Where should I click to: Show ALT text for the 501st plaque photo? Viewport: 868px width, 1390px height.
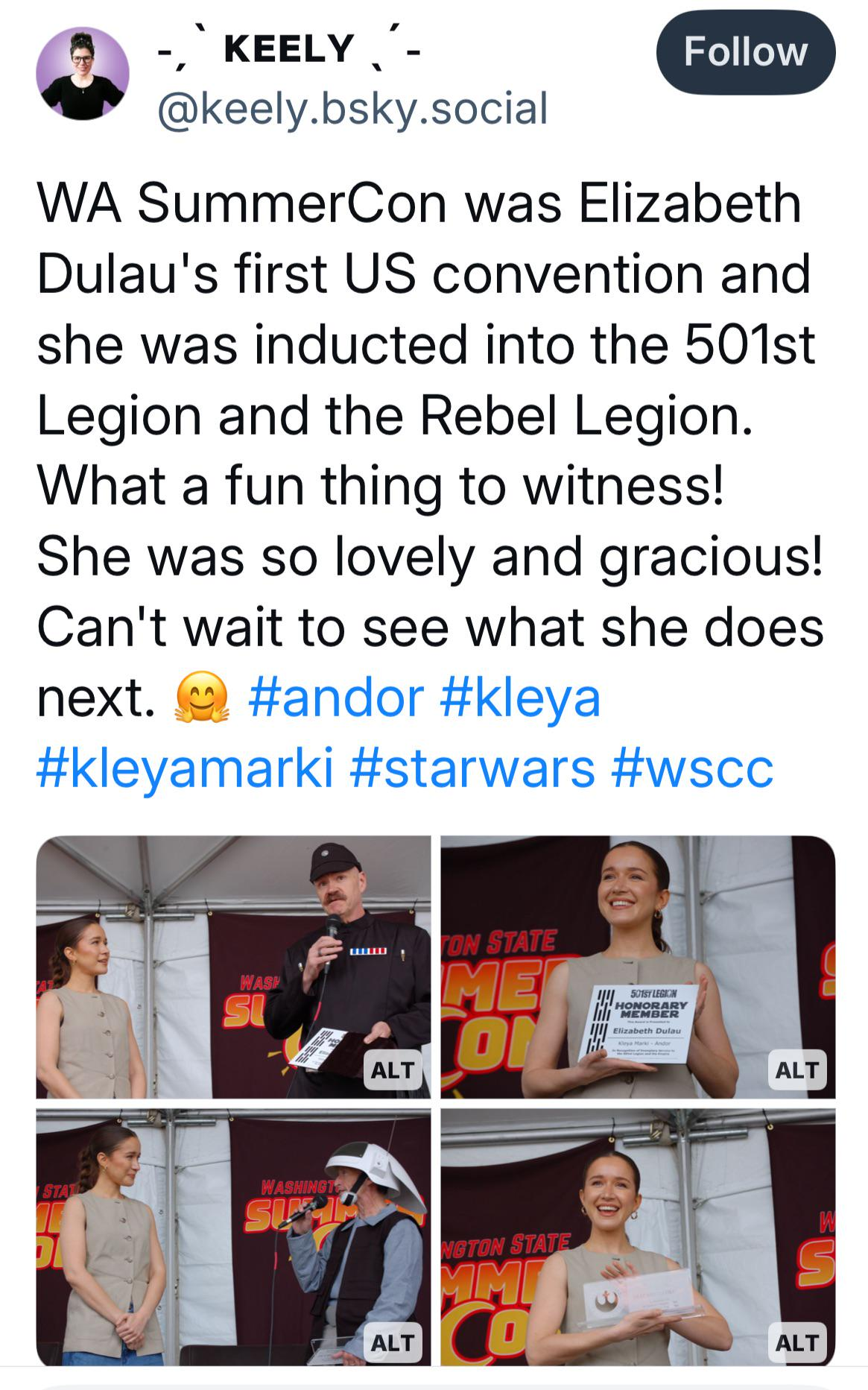[x=797, y=1070]
